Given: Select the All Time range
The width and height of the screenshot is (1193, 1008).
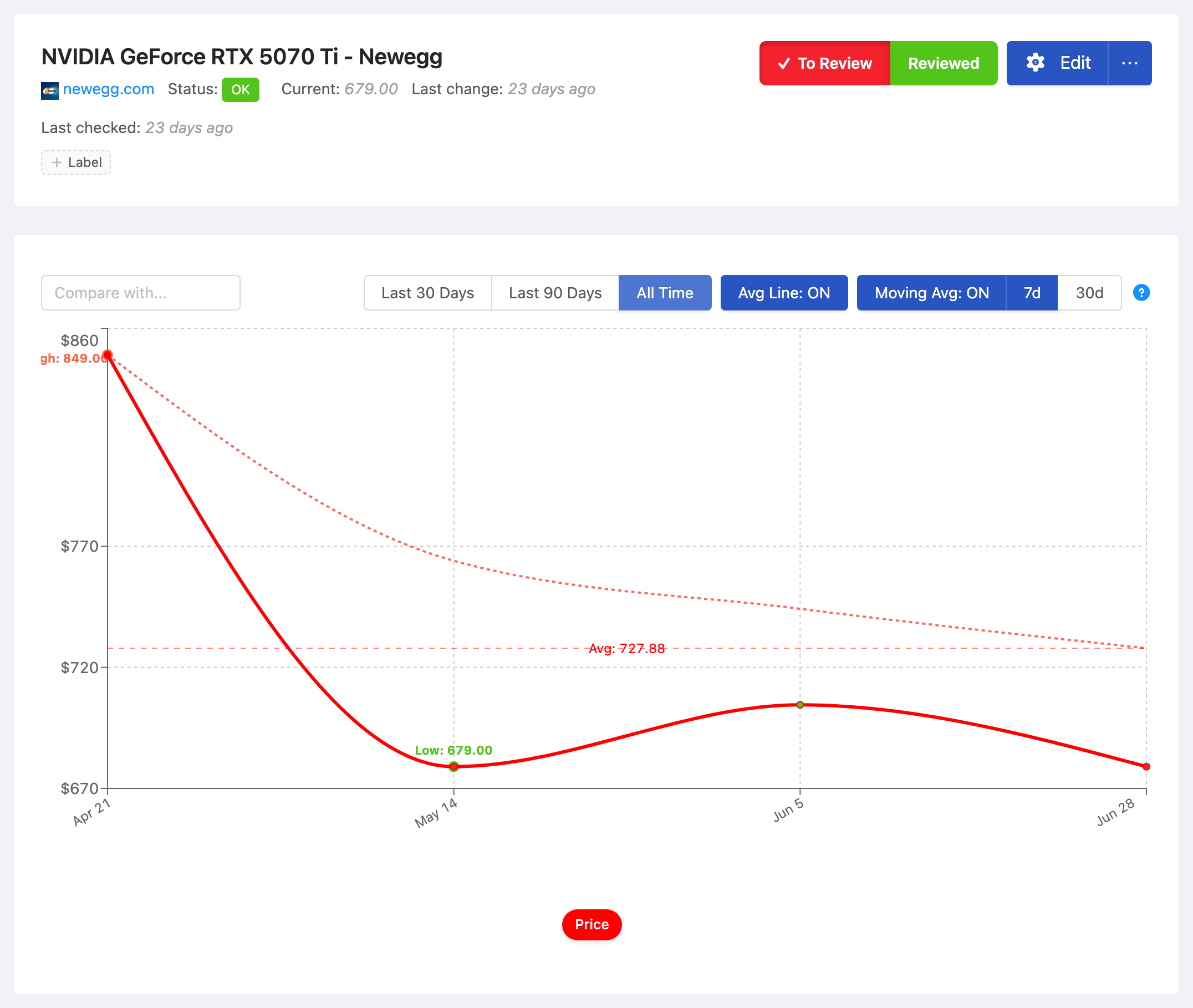Looking at the screenshot, I should click(x=665, y=293).
